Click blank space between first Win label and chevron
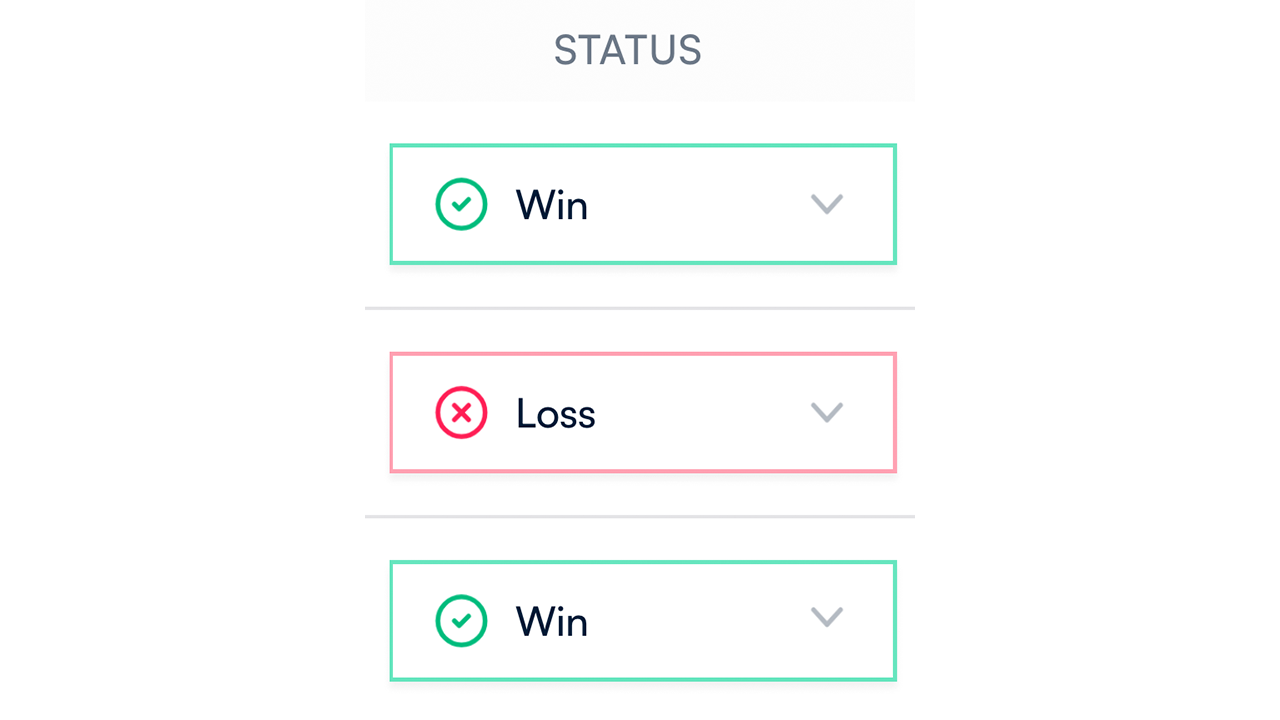Image resolution: width=1280 pixels, height=720 pixels. coord(700,204)
